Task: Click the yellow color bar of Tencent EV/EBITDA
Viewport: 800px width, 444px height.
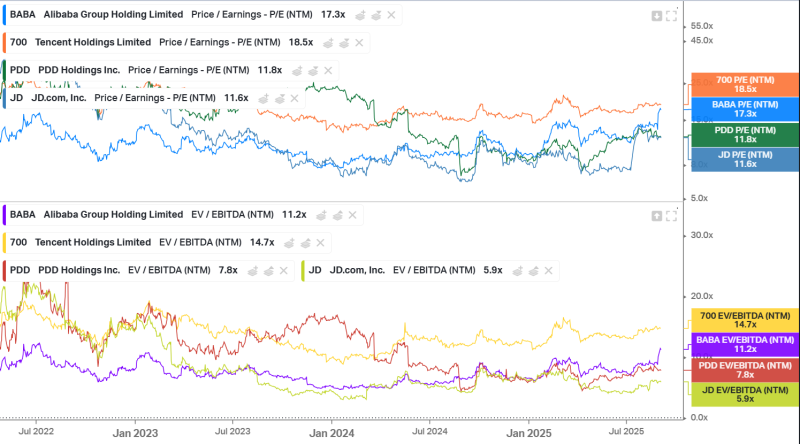Action: pos(5,243)
